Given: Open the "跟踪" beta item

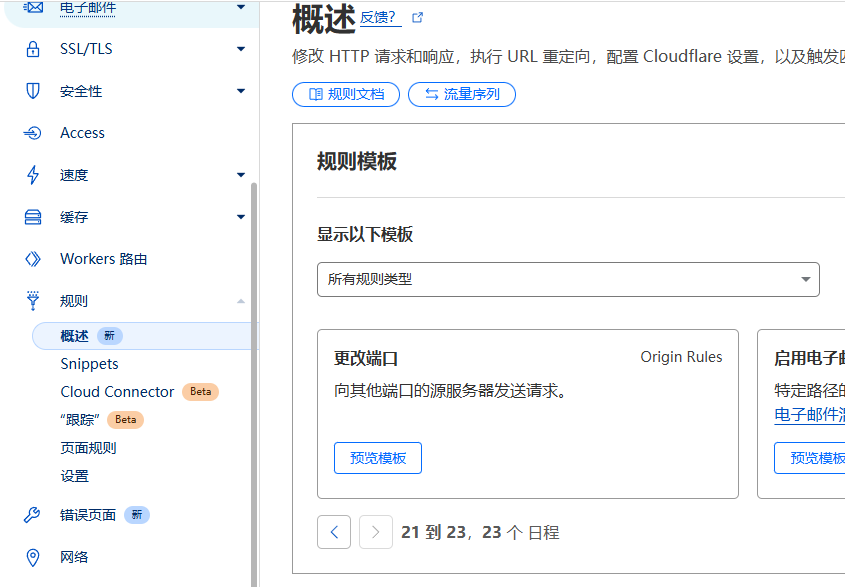Looking at the screenshot, I should [x=80, y=420].
